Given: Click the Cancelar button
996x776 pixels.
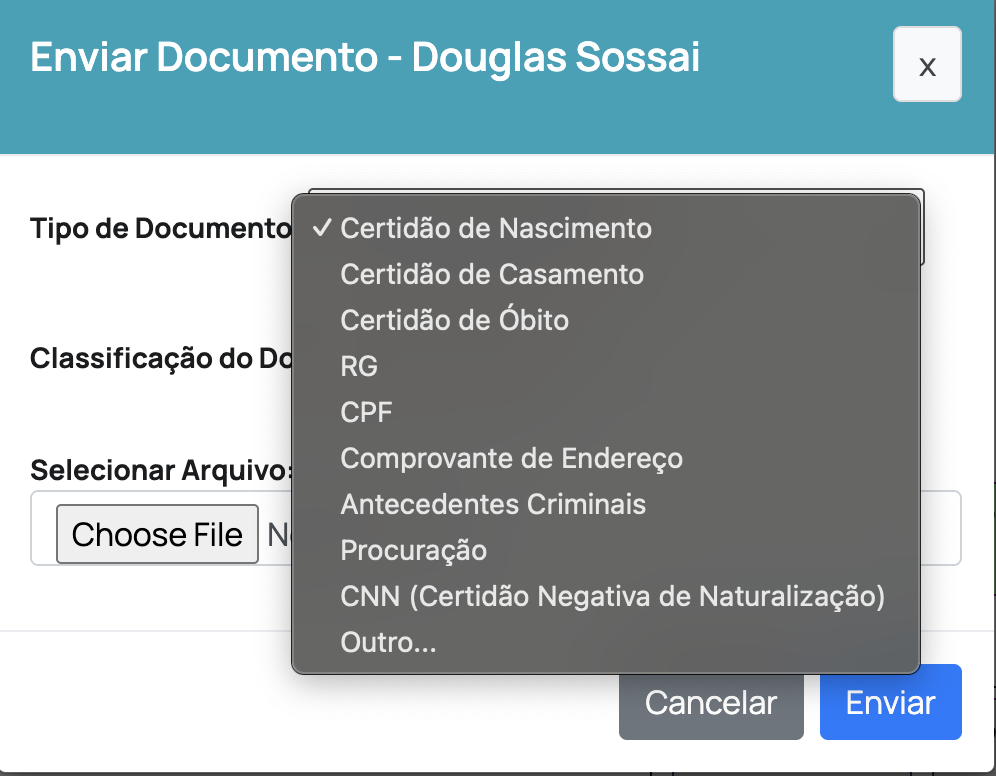Looking at the screenshot, I should coord(710,702).
